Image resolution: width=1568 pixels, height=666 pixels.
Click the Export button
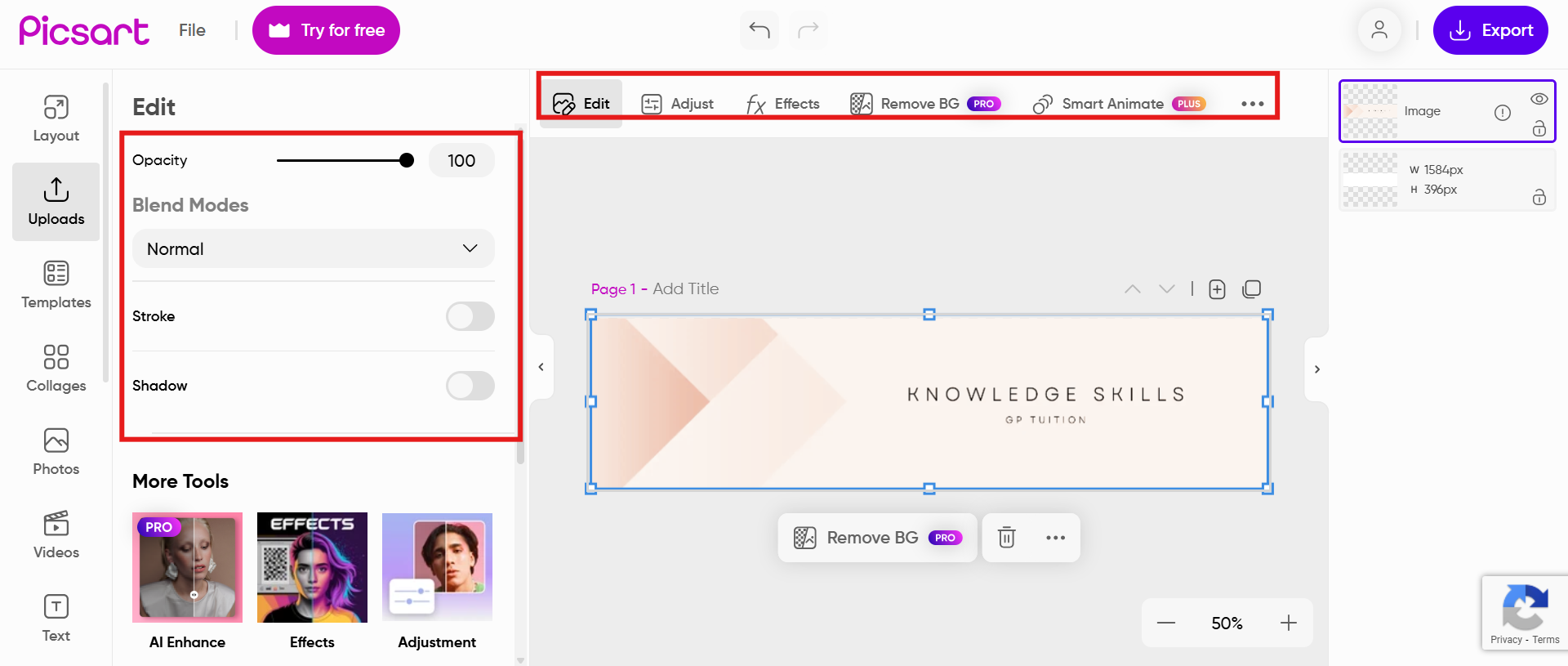click(1490, 30)
